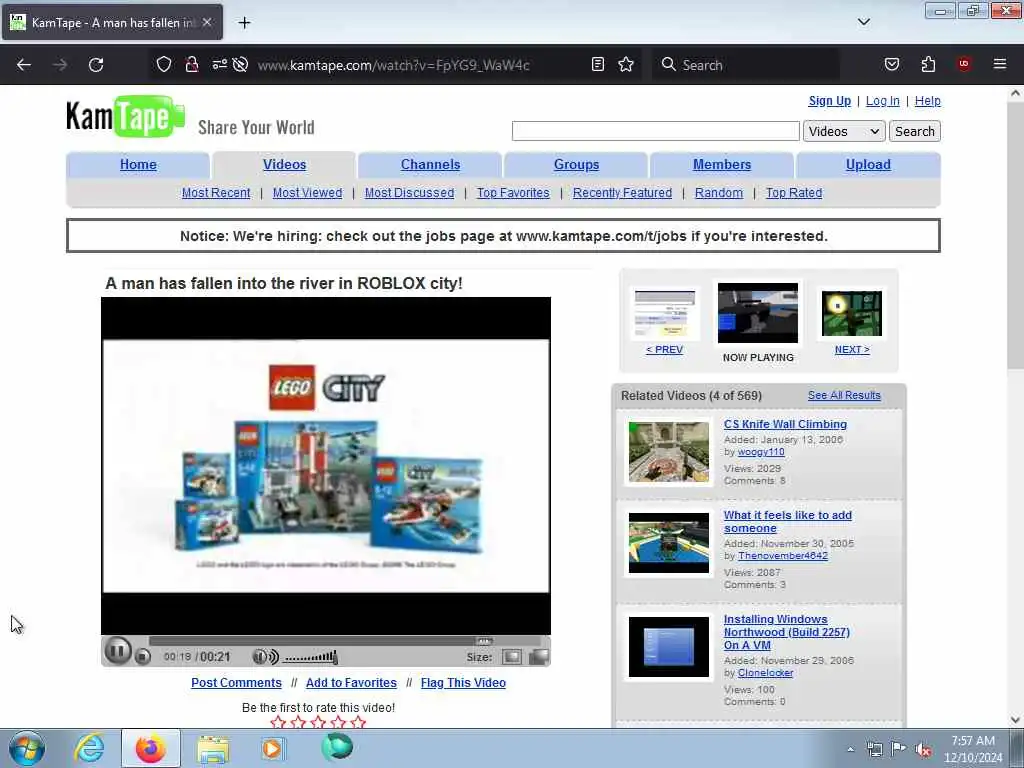Screen dimensions: 1024x768
Task: Open the Home tab
Action: coord(138,165)
